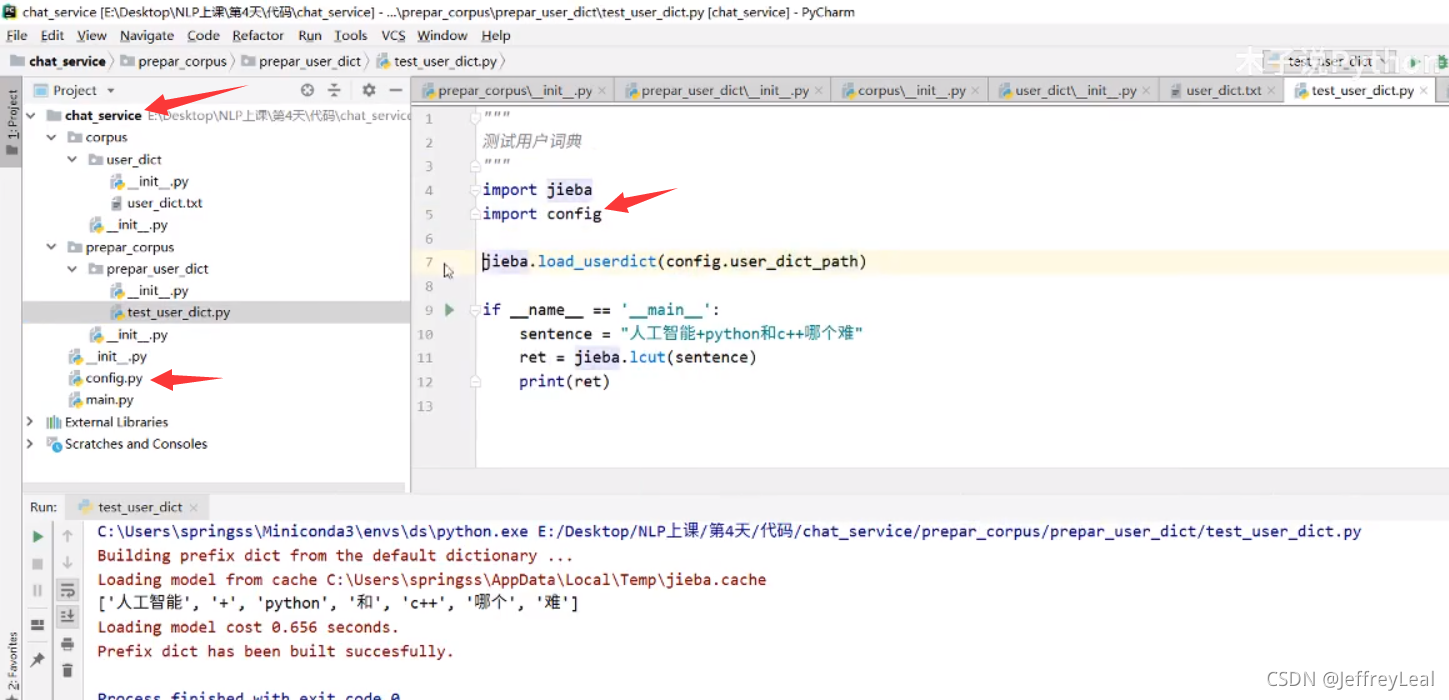Click config.py Python file icon in tree
The image size is (1449, 700).
[75, 378]
